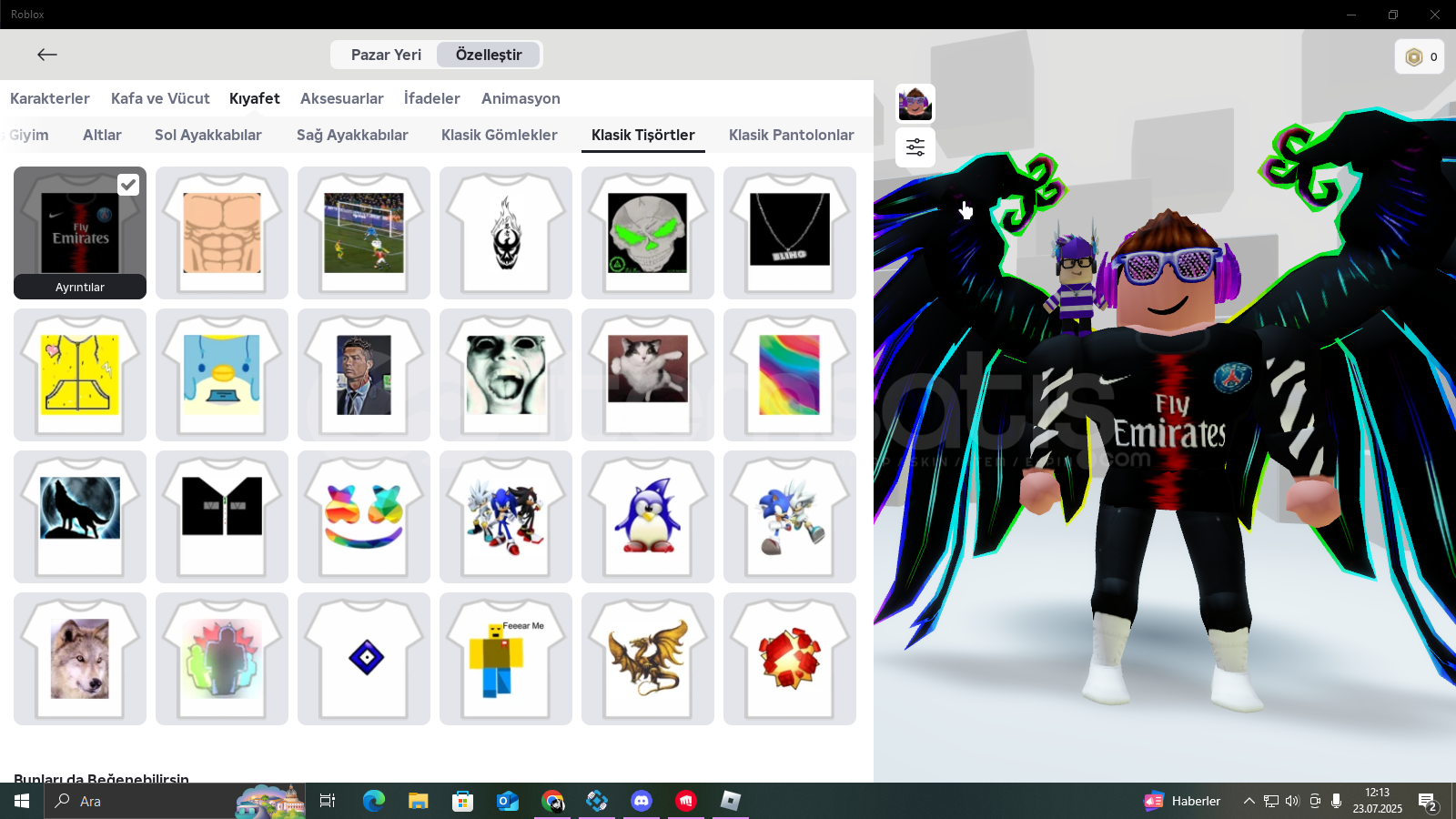The width and height of the screenshot is (1456, 819).
Task: Switch to Özelleştir
Action: [489, 55]
